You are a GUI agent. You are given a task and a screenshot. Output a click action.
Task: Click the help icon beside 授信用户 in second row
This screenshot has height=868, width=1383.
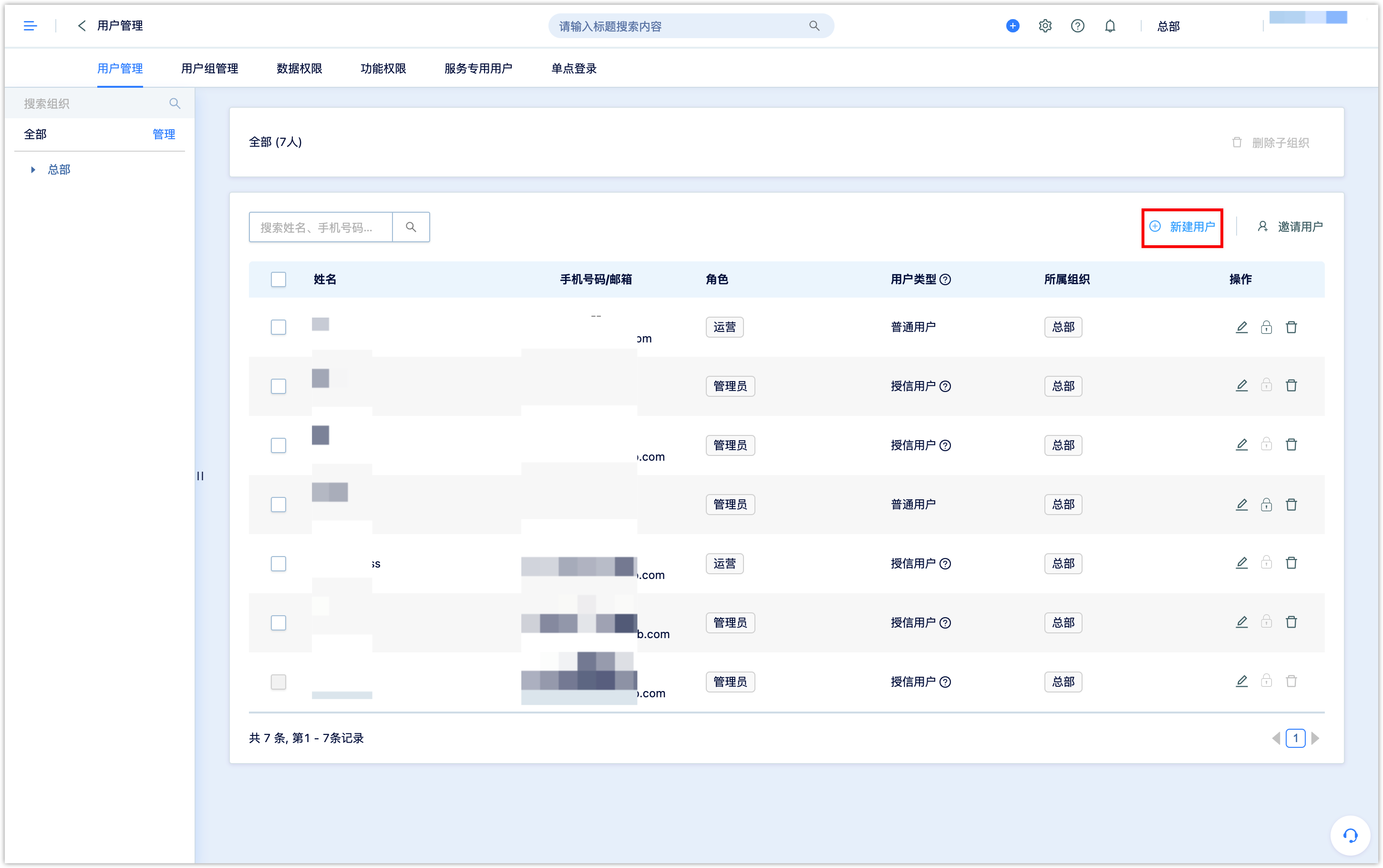click(x=945, y=386)
